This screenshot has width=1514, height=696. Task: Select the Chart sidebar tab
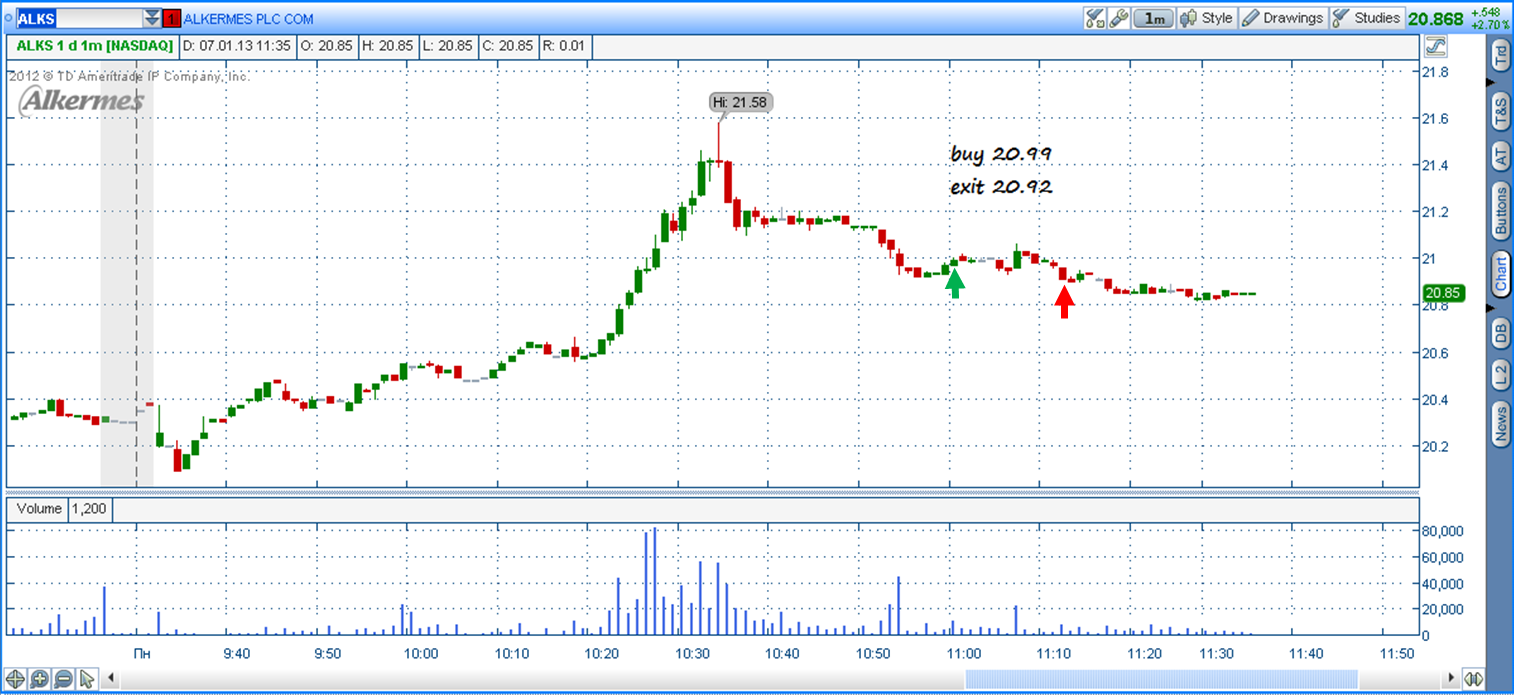pyautogui.click(x=1500, y=272)
